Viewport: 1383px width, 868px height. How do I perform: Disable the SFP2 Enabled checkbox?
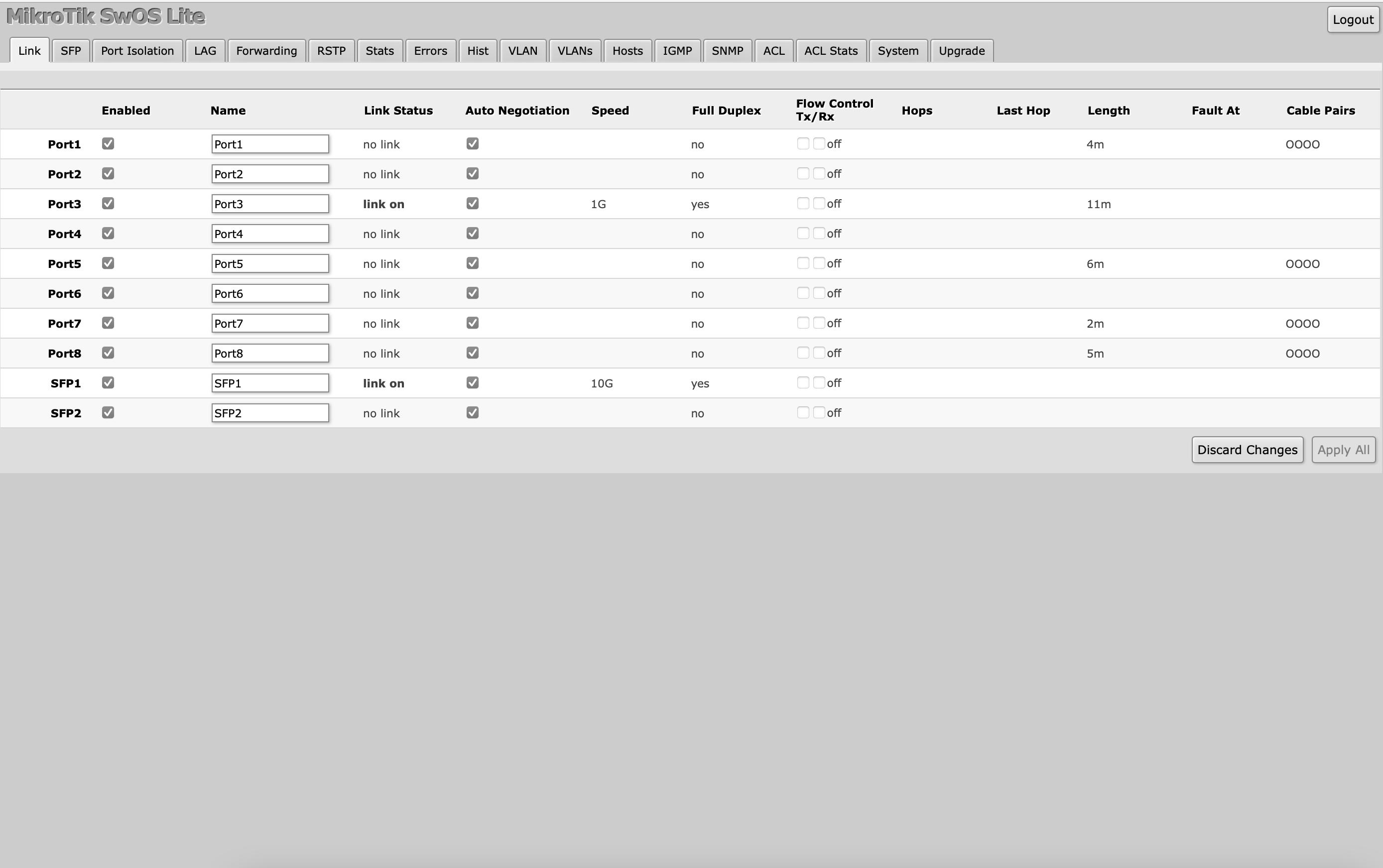pos(108,412)
